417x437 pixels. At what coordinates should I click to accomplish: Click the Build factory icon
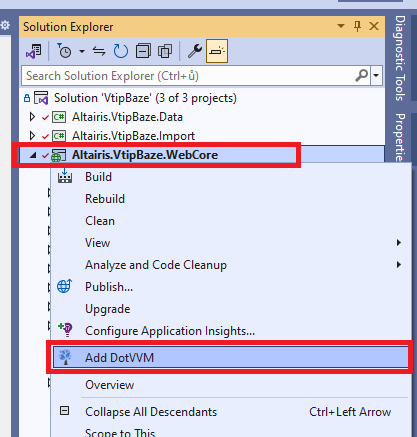click(65, 176)
